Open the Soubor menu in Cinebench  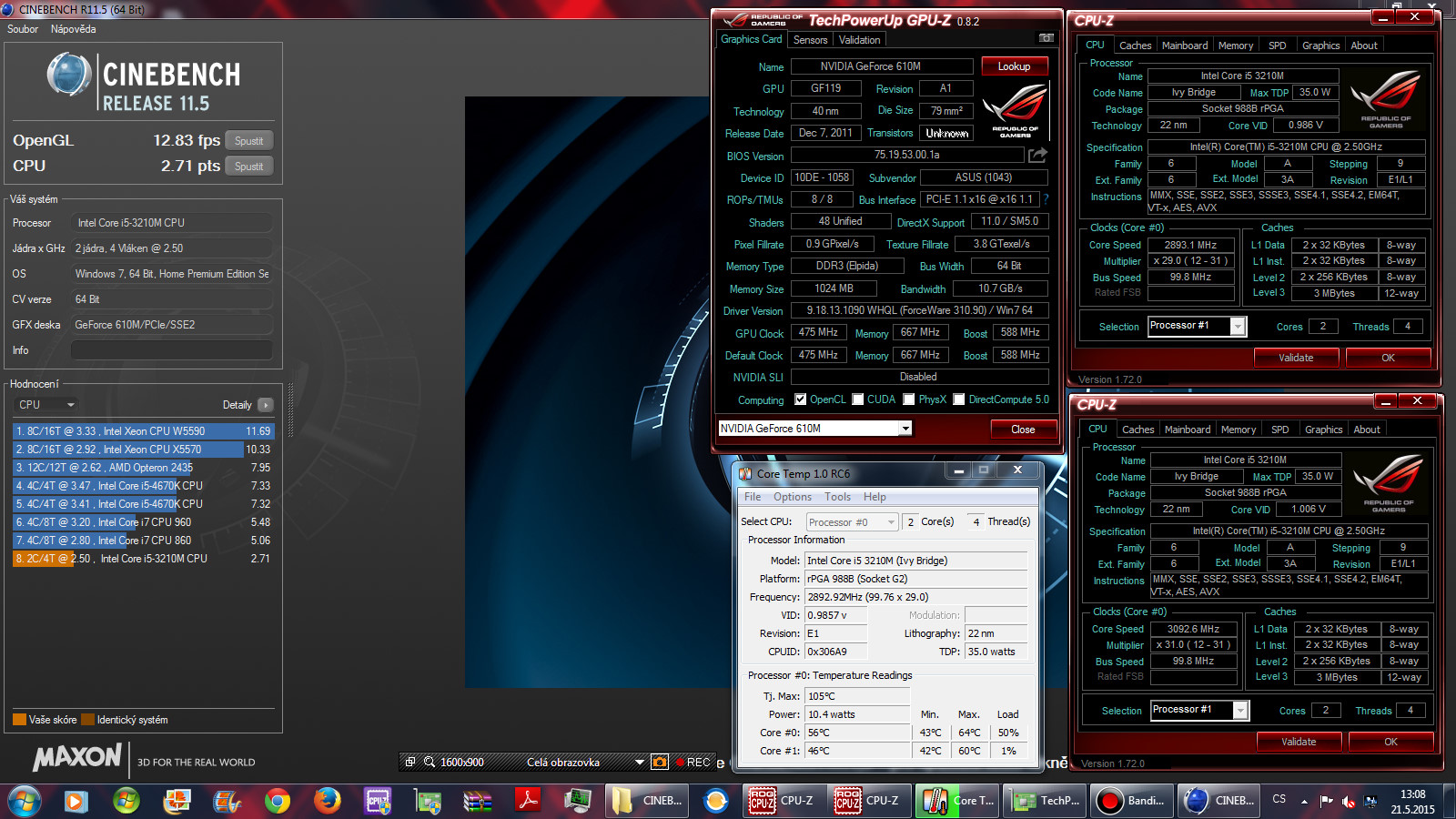tap(23, 29)
